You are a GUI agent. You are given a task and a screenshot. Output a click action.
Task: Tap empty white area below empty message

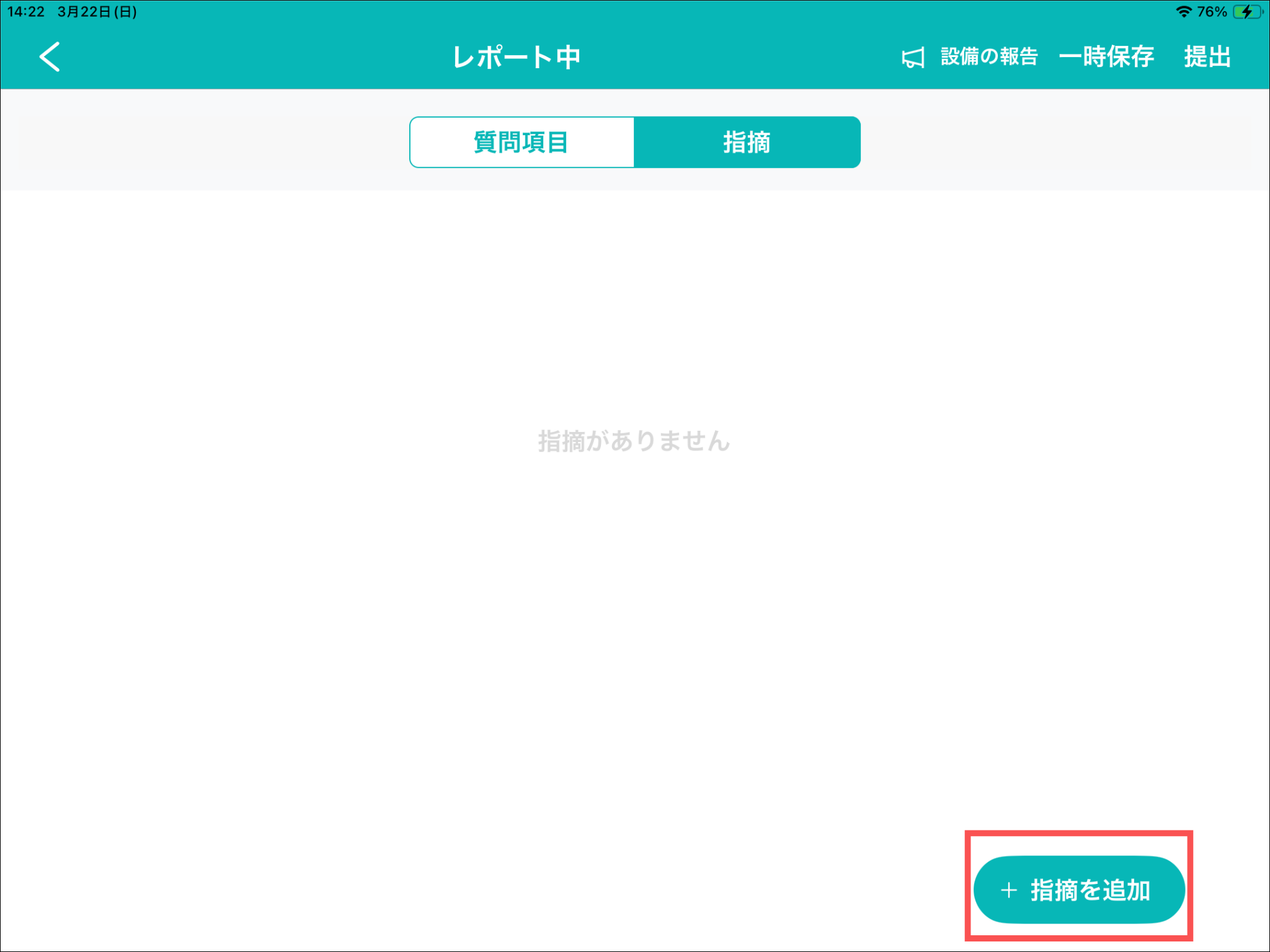pyautogui.click(x=634, y=620)
